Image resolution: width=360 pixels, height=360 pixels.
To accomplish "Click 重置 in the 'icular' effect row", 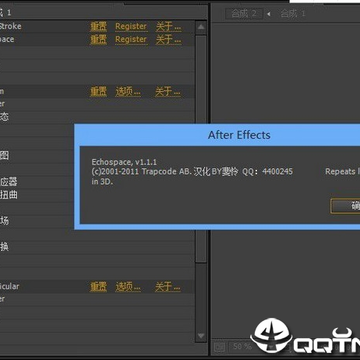I will pyautogui.click(x=99, y=287).
